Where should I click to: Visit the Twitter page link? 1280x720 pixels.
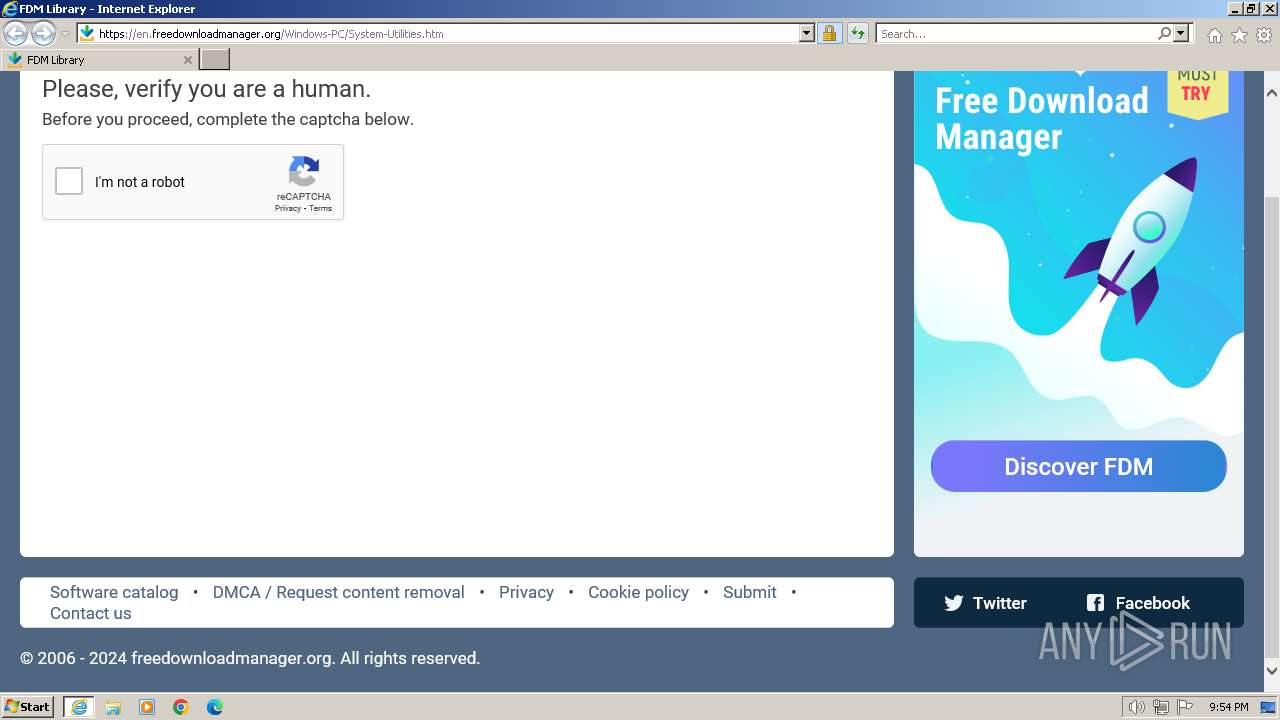[x=985, y=603]
